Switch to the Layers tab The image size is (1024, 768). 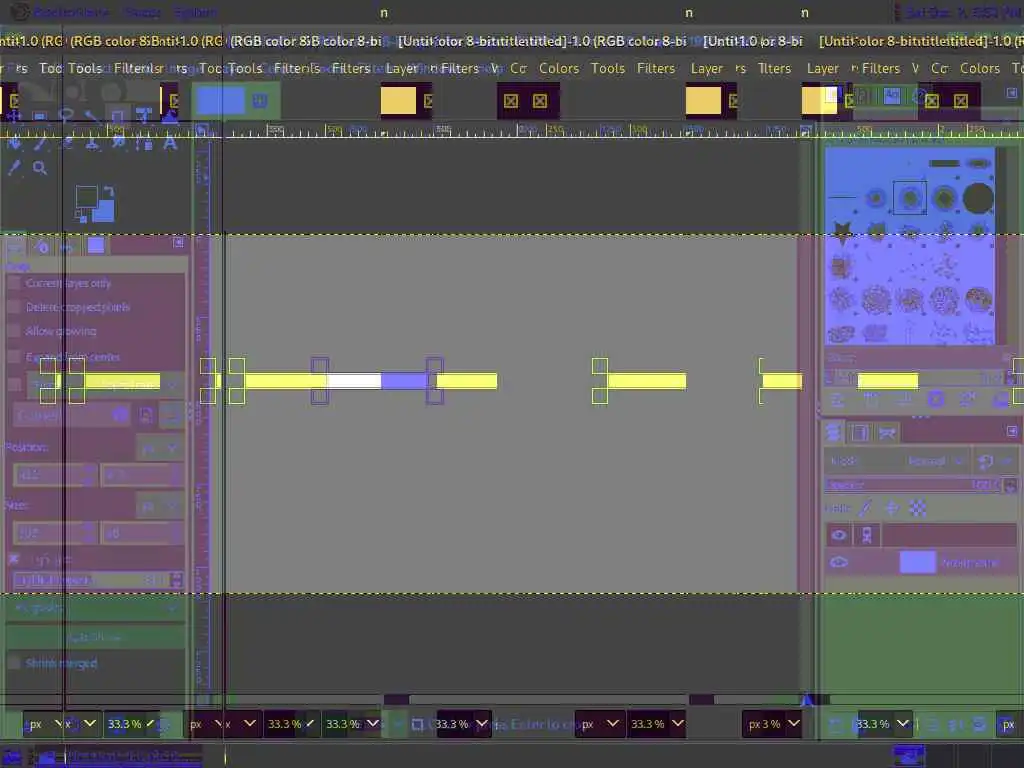[834, 432]
